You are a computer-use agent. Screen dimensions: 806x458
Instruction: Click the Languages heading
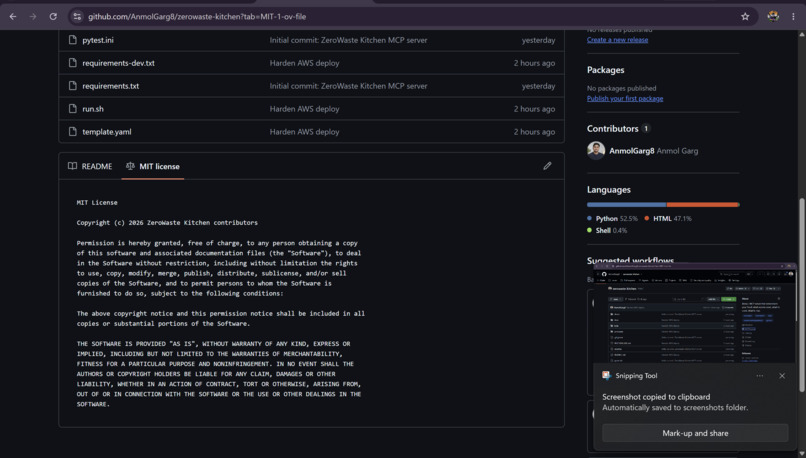click(x=609, y=190)
